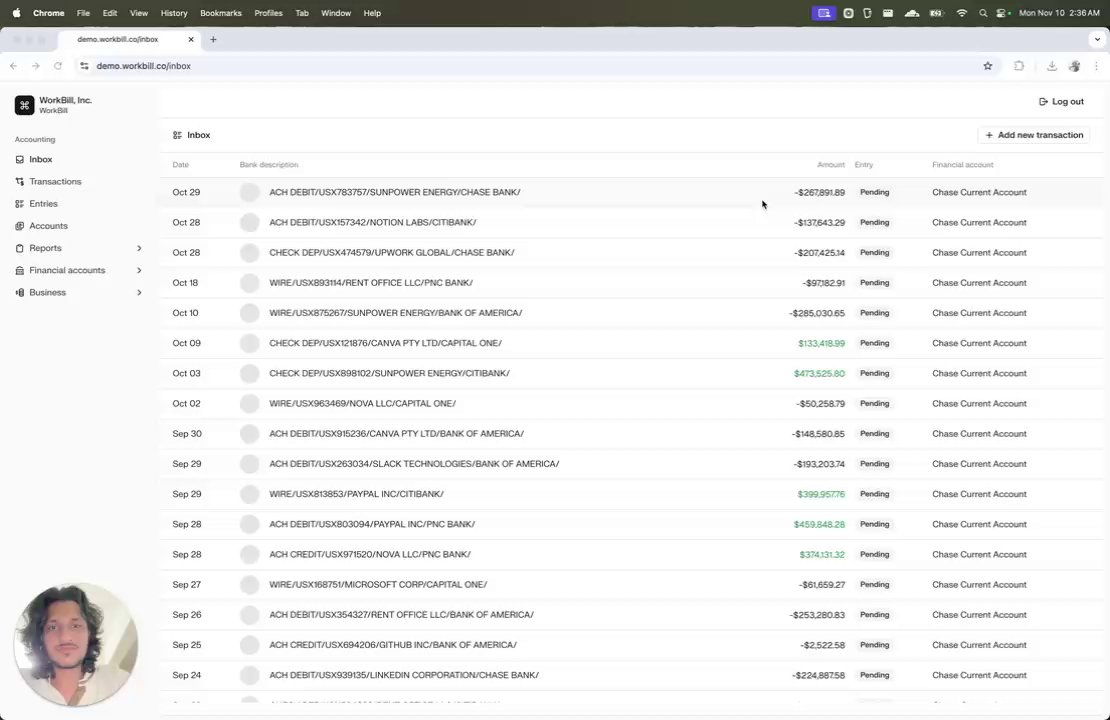
Task: Open the RENT OFFICE LLC/PNC BANK transaction
Action: [x=631, y=282]
